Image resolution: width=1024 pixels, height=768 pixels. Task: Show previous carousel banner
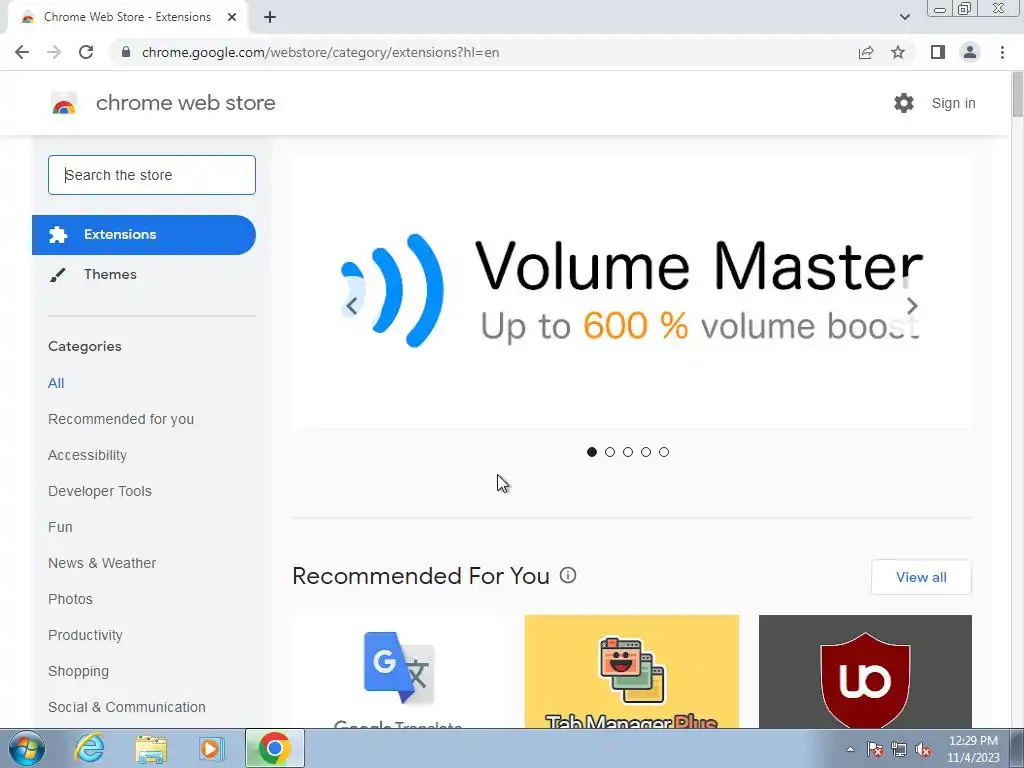point(352,306)
